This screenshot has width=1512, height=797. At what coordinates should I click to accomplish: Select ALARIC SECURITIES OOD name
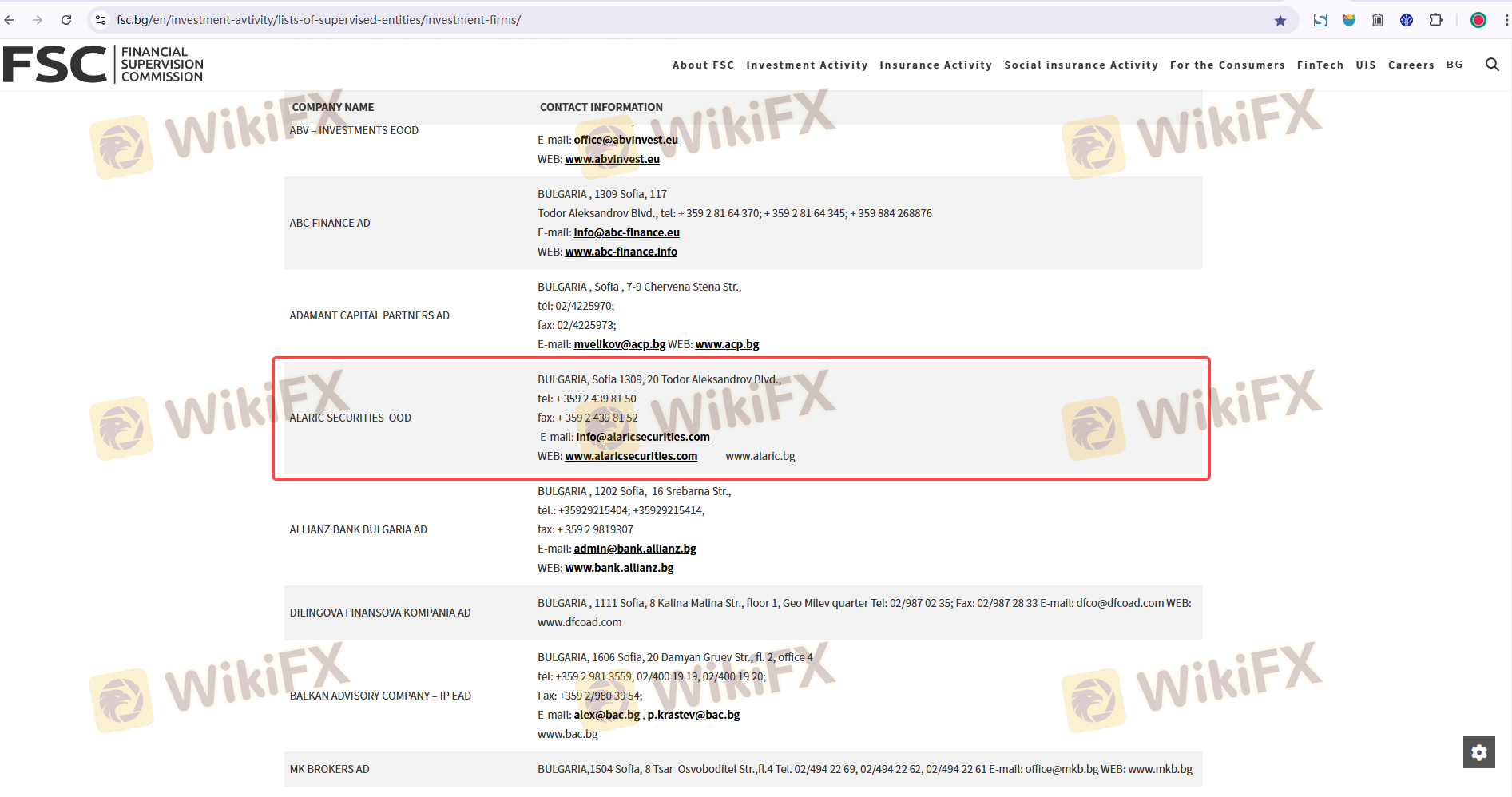(350, 418)
